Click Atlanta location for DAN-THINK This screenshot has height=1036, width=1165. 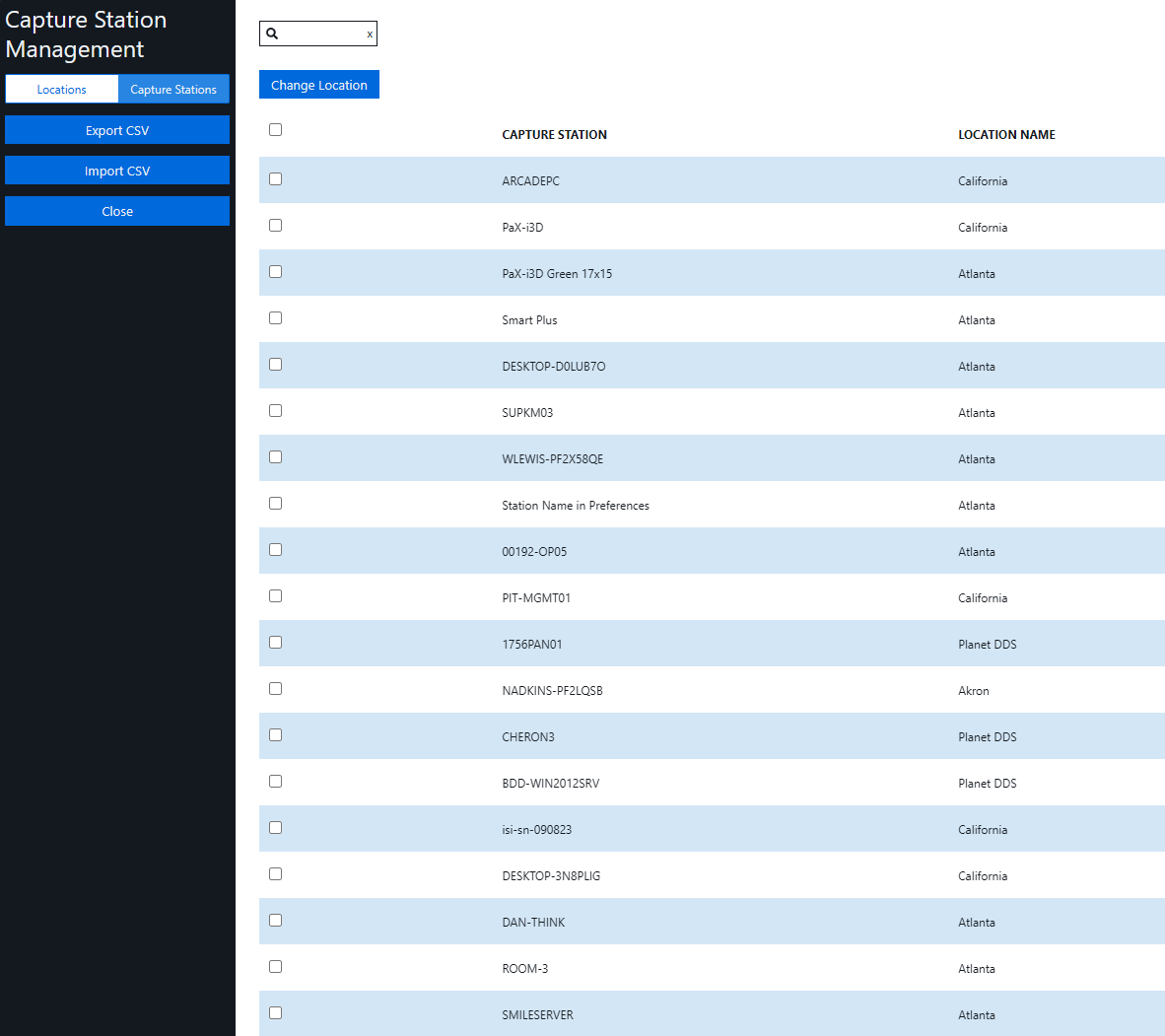coord(977,923)
